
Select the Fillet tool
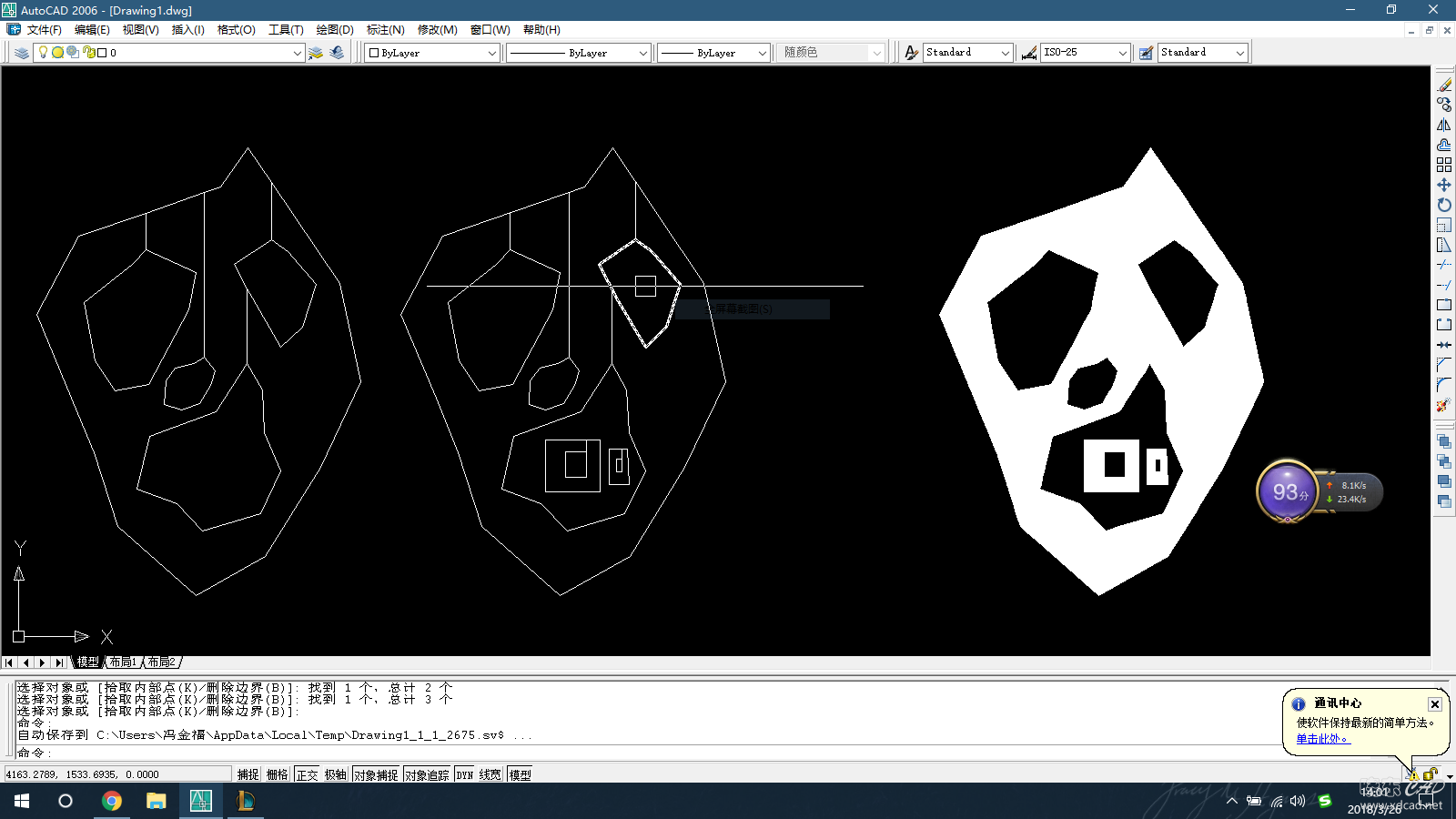tap(1444, 385)
